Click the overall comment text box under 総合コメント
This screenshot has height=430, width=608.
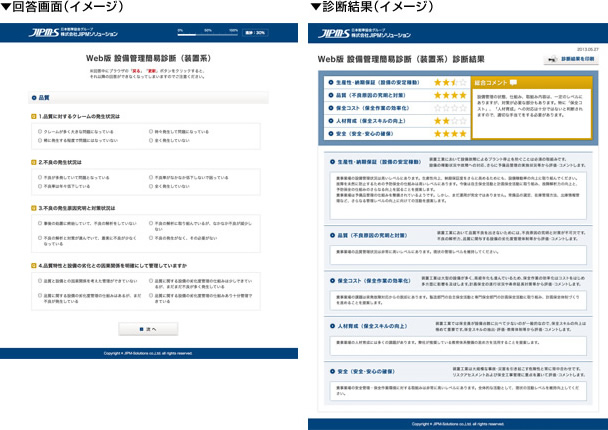[532, 113]
